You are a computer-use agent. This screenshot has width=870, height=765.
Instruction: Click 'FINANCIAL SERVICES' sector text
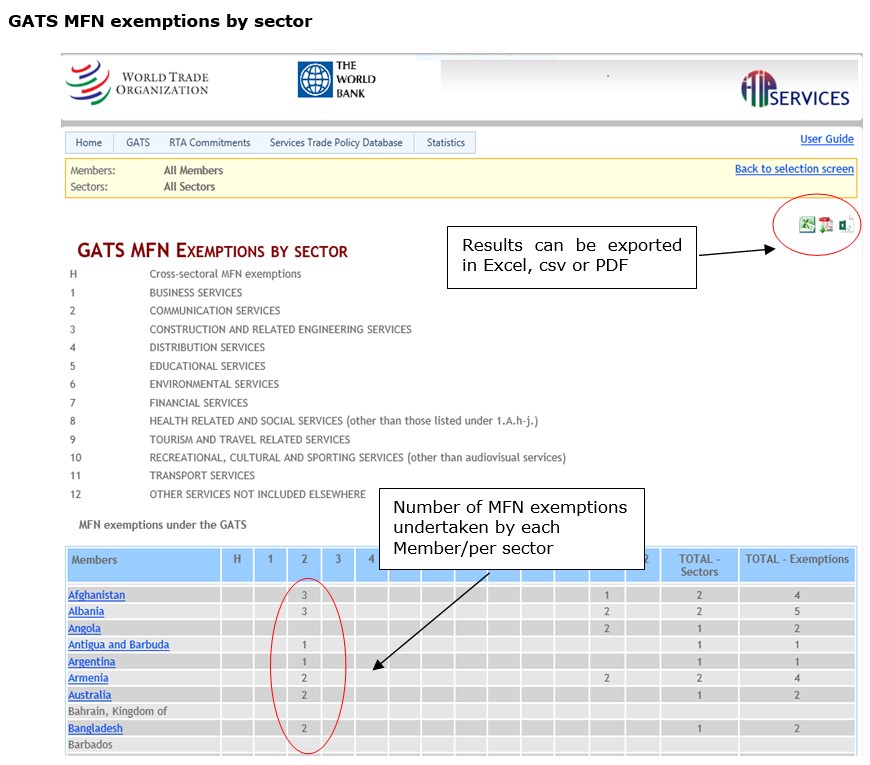coord(199,403)
